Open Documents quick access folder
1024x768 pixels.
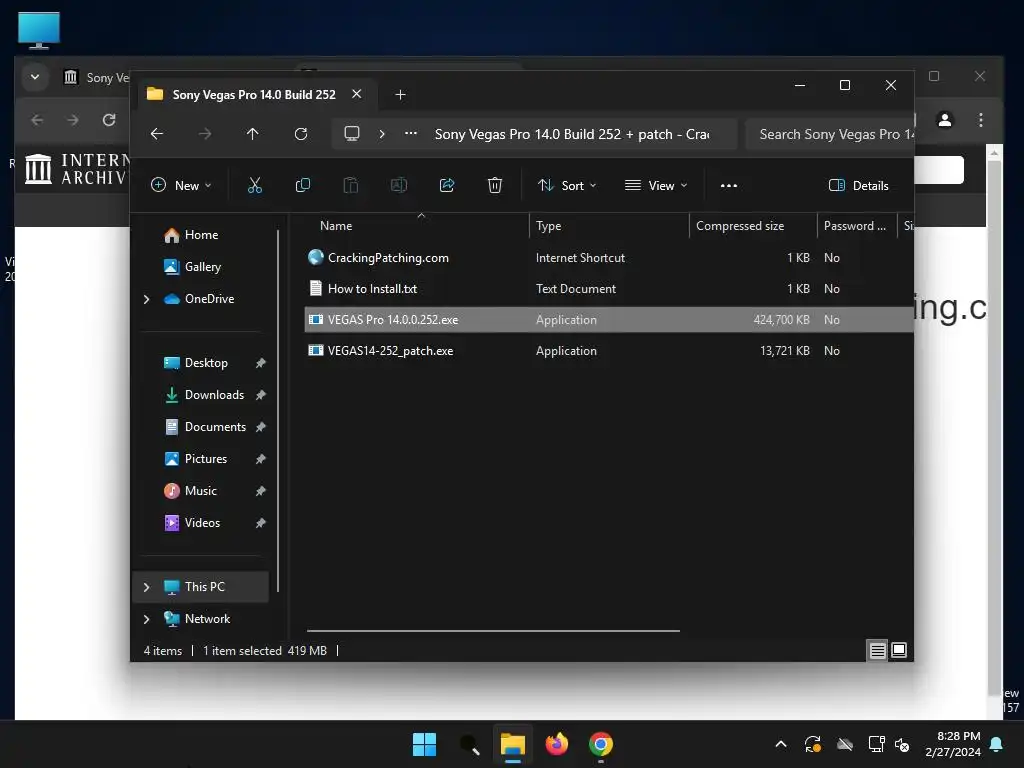pyautogui.click(x=215, y=427)
